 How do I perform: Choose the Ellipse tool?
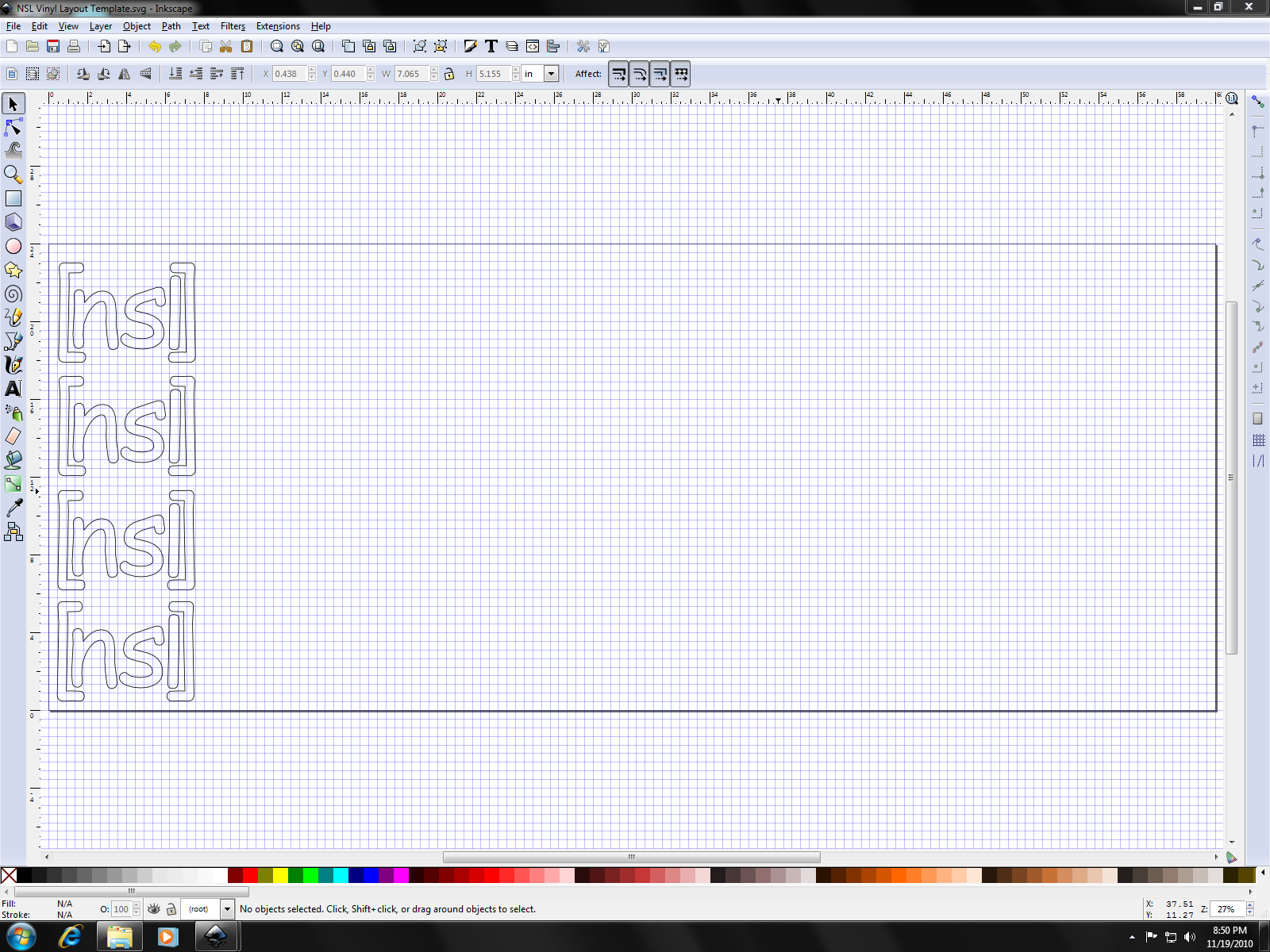pos(13,246)
